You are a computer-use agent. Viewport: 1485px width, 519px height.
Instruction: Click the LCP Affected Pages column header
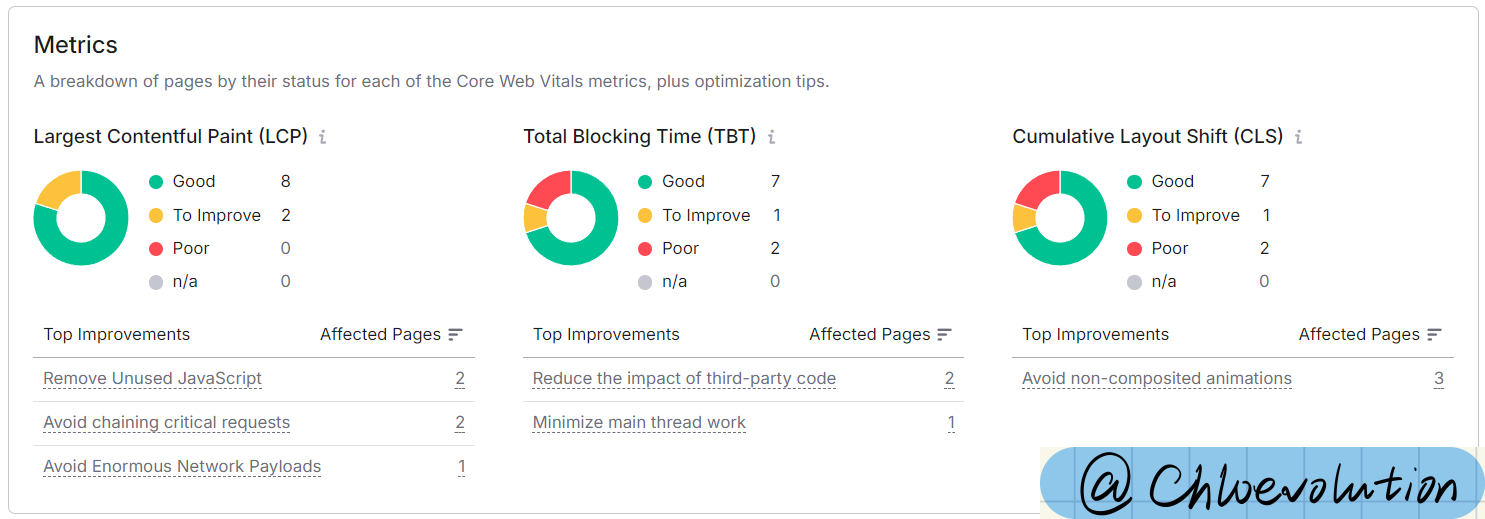[x=392, y=334]
